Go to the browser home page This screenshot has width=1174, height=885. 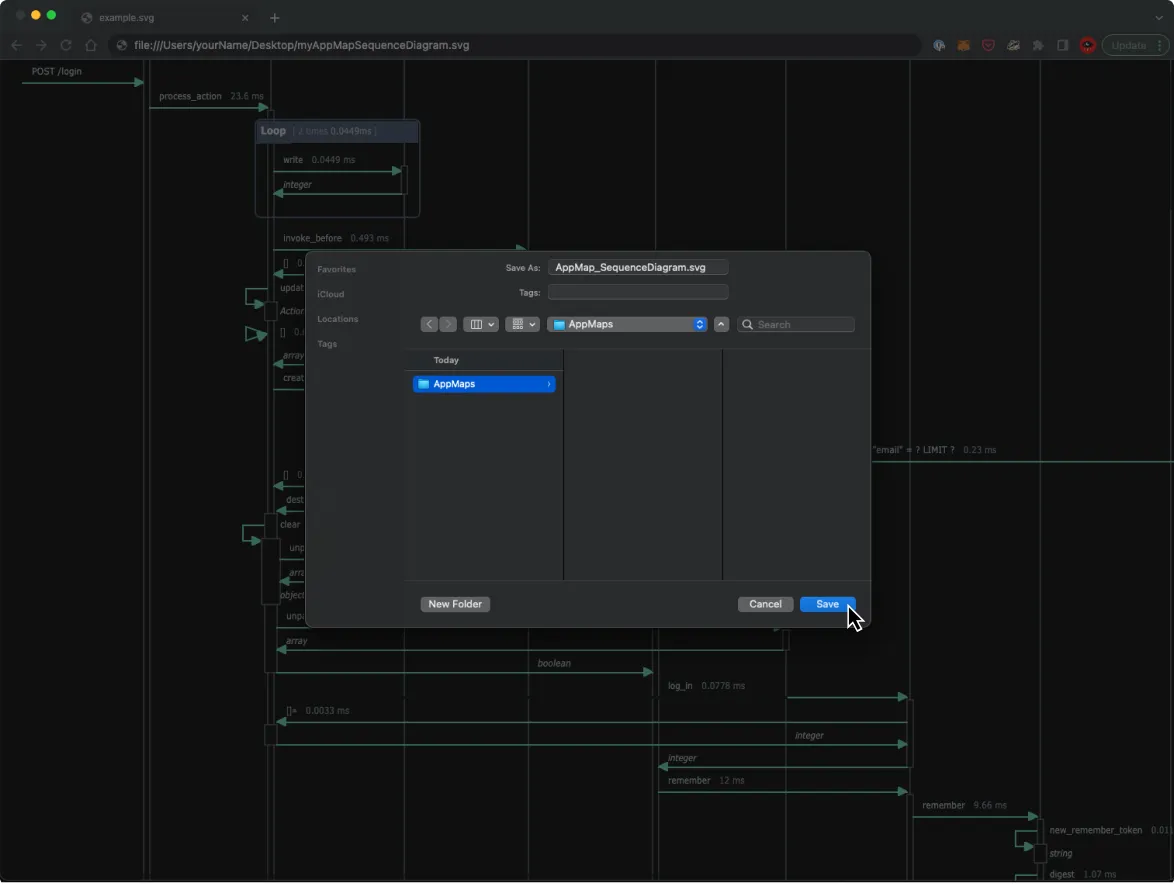tap(91, 45)
